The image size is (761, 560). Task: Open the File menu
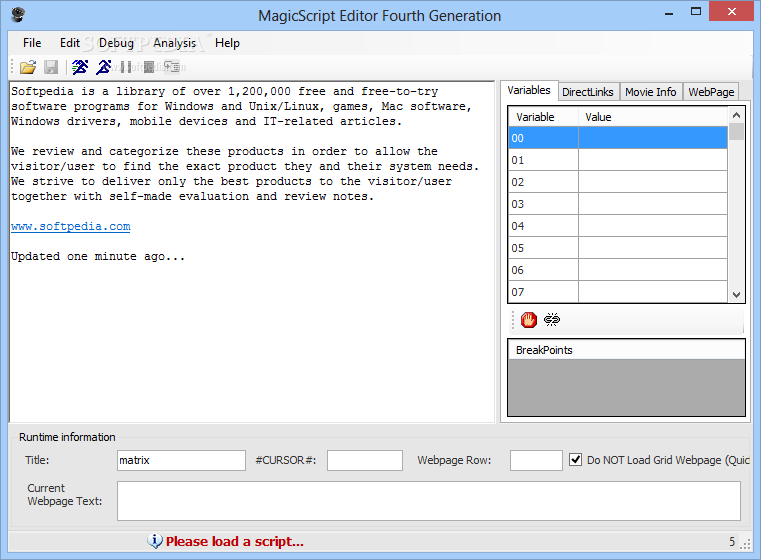point(32,43)
